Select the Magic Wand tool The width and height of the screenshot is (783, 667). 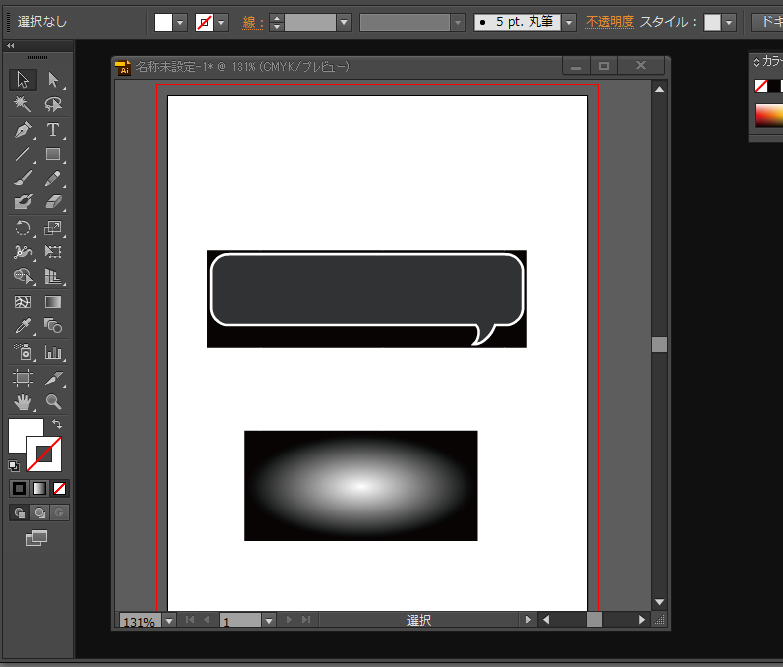23,104
